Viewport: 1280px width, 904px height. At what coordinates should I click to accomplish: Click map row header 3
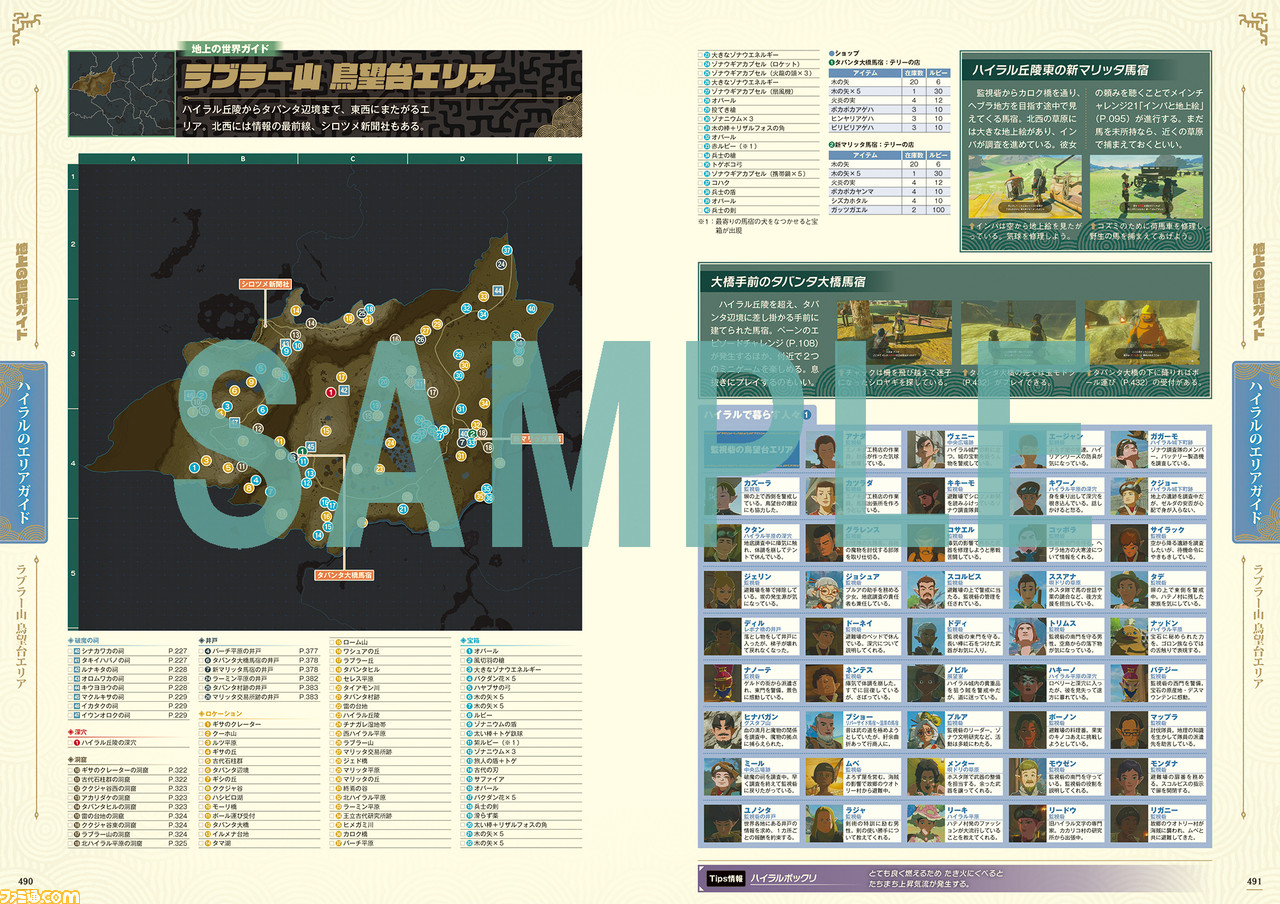72,355
